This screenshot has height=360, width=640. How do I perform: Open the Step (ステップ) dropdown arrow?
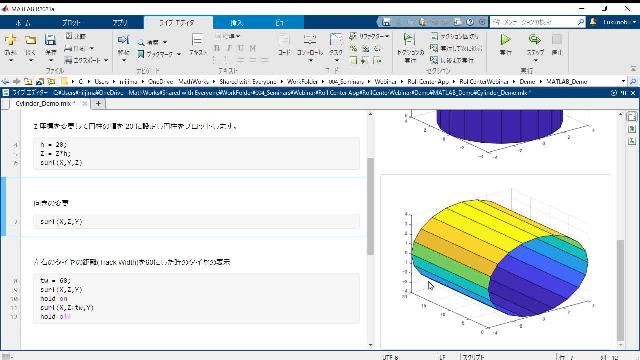(x=535, y=60)
